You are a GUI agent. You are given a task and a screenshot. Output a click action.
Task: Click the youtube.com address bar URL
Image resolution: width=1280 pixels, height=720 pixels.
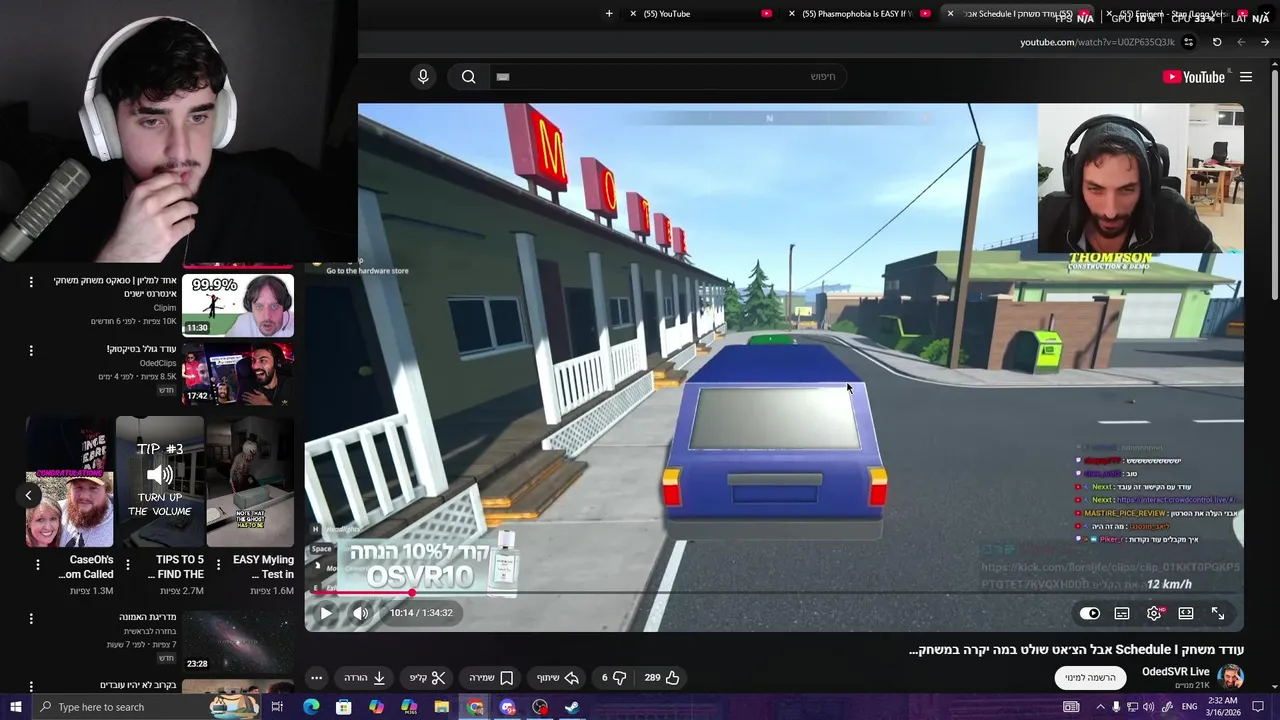coord(1097,42)
